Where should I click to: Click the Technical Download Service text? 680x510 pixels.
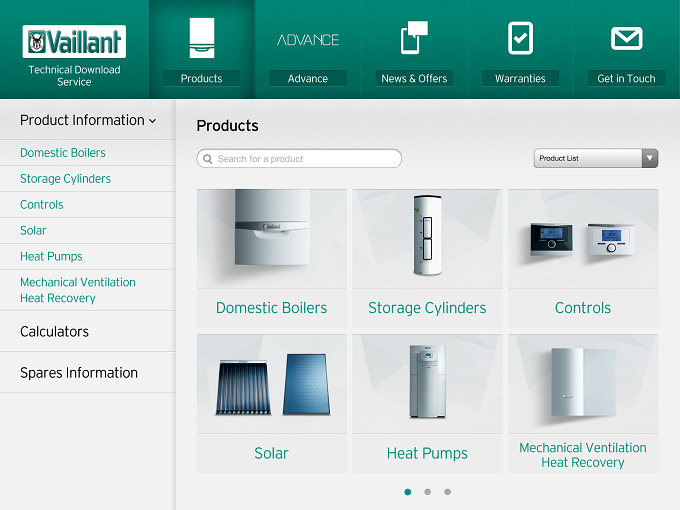coord(74,76)
